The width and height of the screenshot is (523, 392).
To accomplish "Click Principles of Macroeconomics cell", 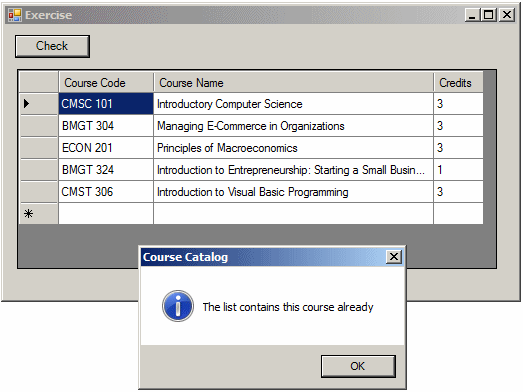I will (293, 148).
